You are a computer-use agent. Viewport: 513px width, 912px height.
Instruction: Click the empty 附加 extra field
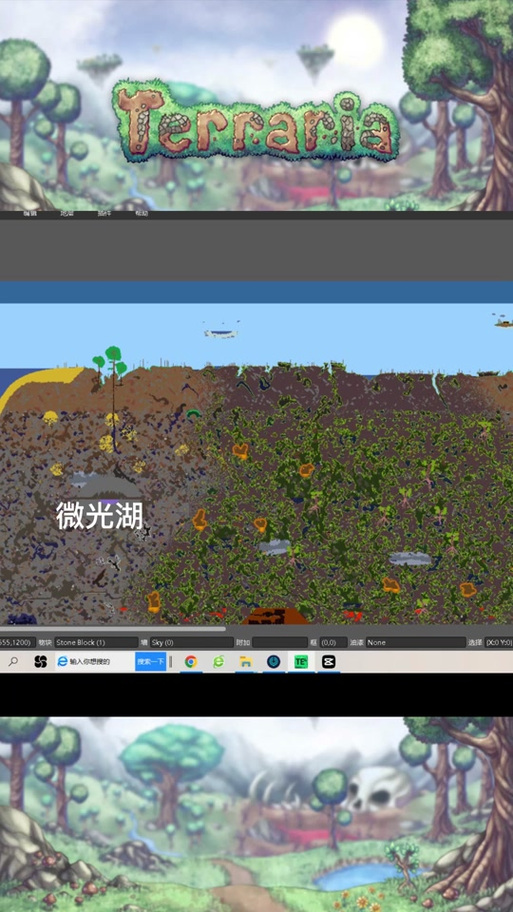(x=280, y=643)
